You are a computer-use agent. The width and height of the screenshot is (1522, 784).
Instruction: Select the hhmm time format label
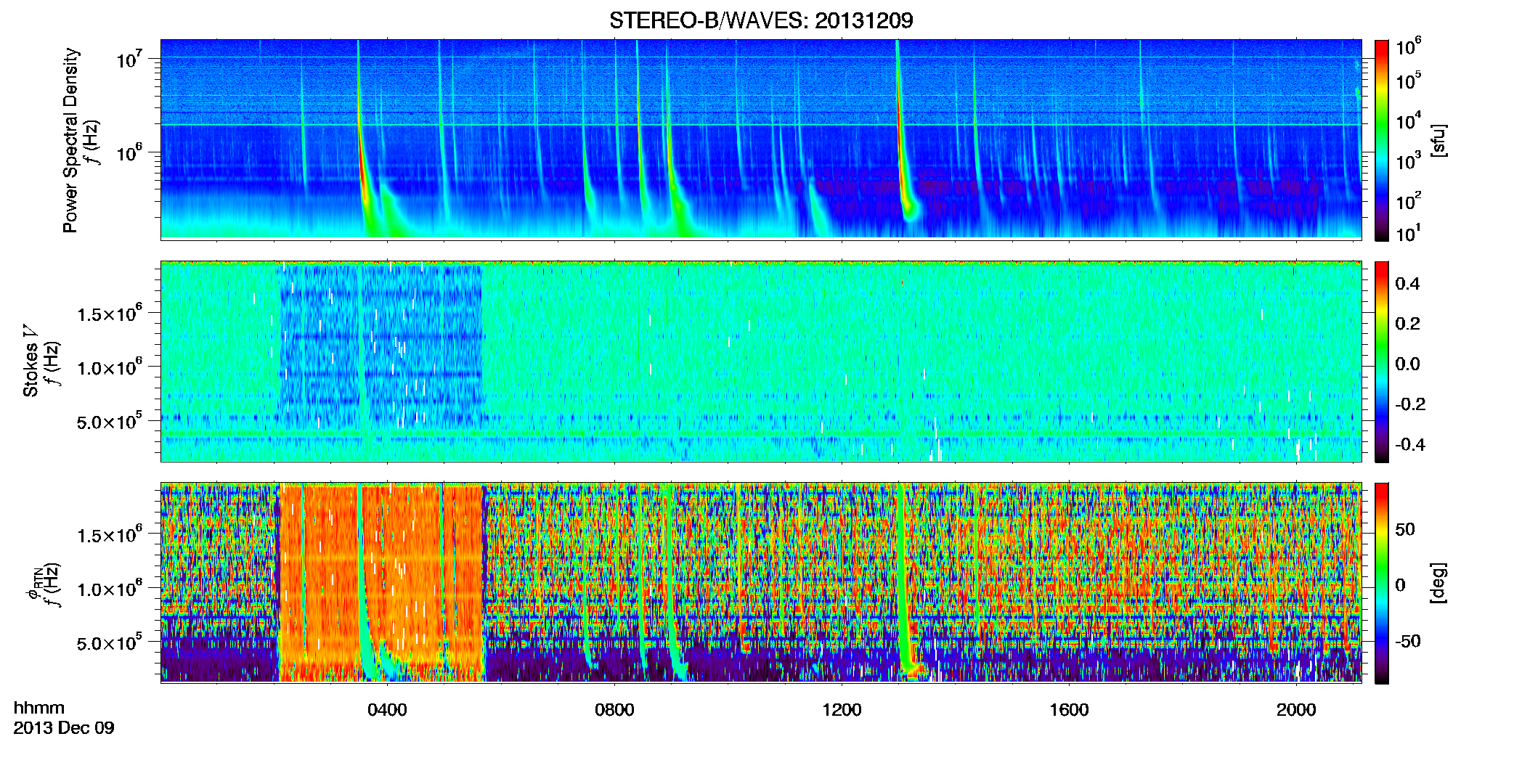point(39,708)
